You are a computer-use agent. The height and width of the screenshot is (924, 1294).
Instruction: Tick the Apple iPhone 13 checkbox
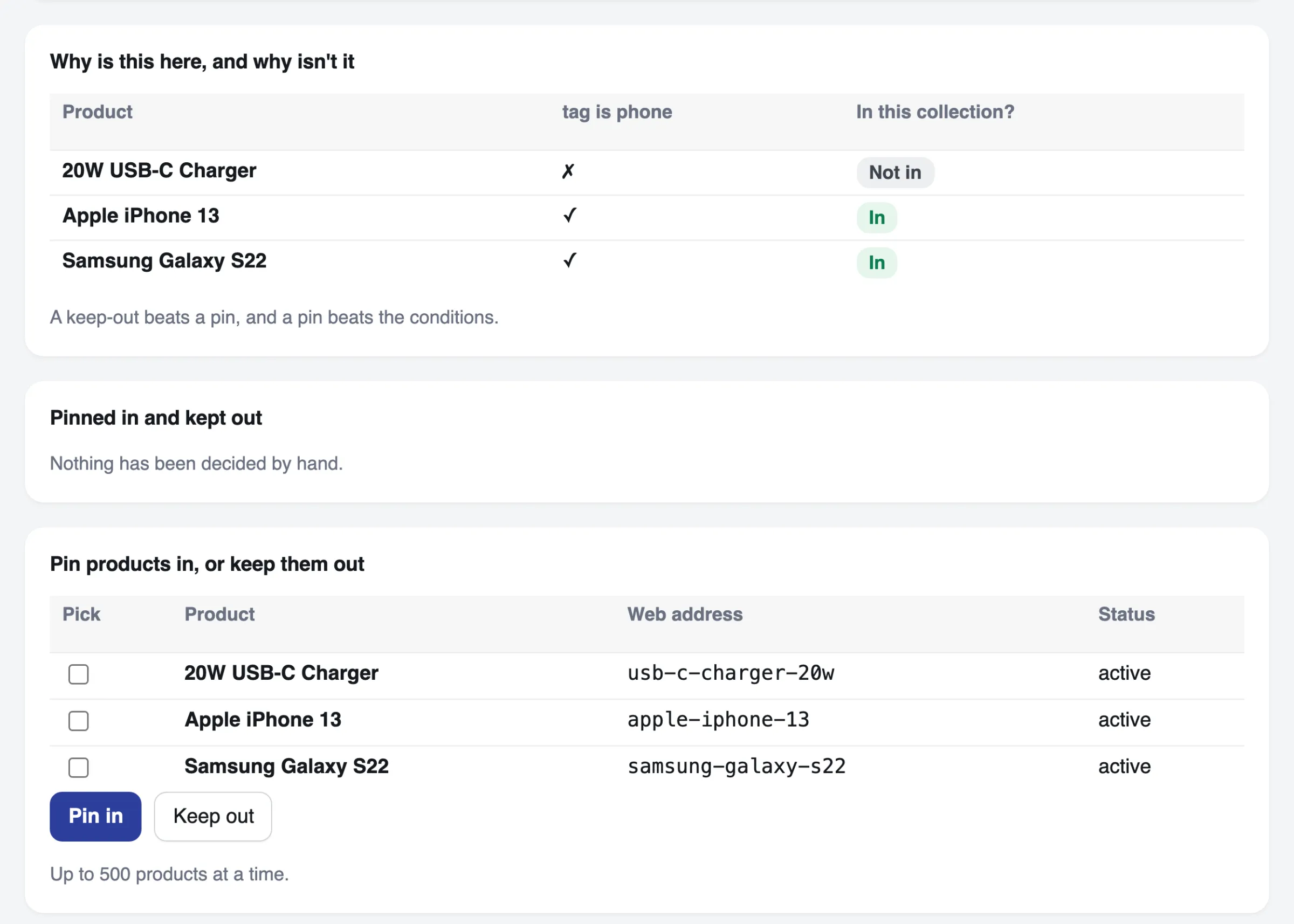tap(79, 721)
